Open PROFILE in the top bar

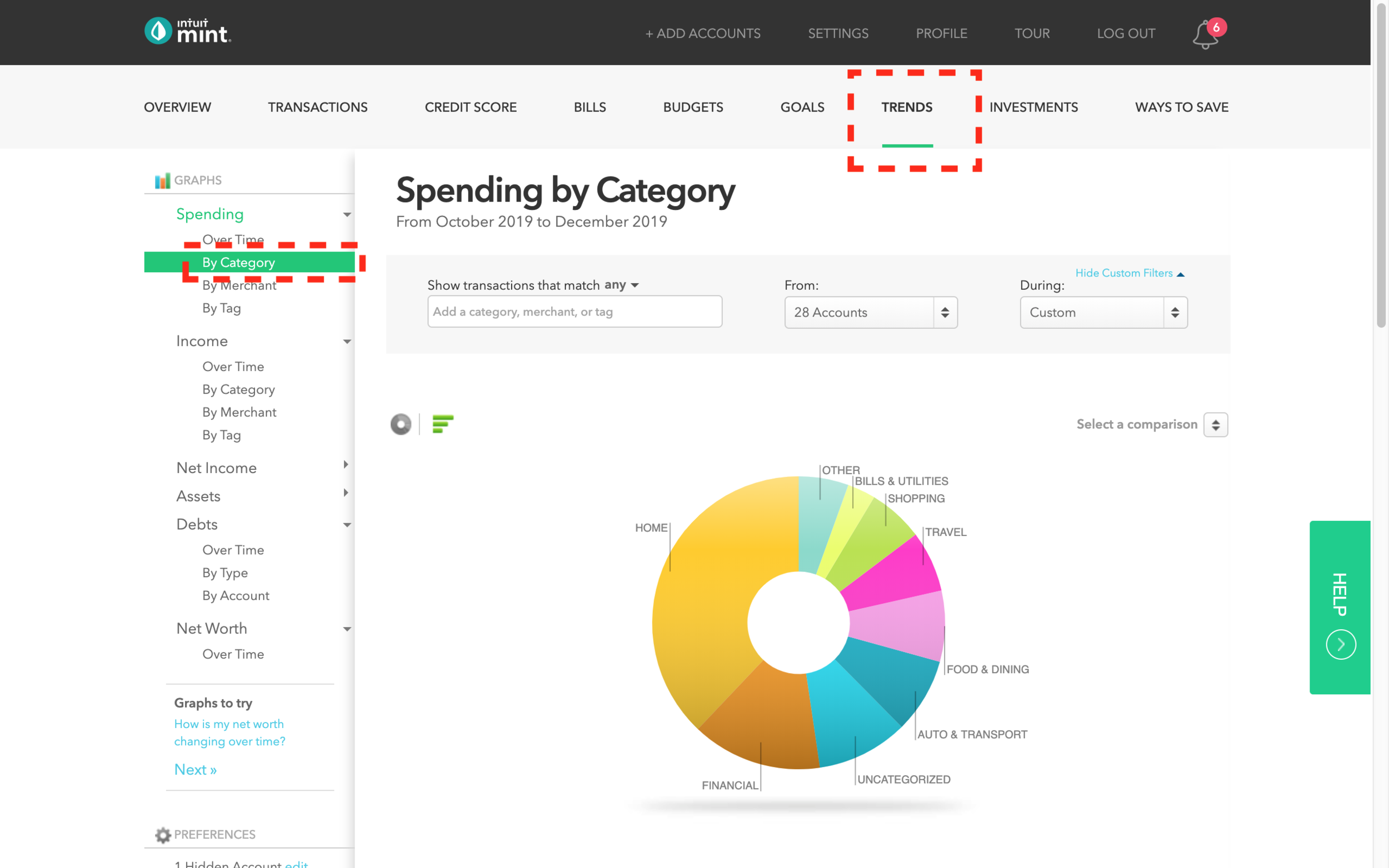coord(941,33)
